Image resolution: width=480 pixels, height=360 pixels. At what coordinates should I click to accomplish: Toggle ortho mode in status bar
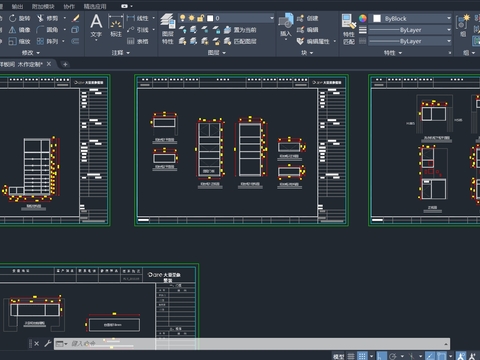click(x=382, y=356)
